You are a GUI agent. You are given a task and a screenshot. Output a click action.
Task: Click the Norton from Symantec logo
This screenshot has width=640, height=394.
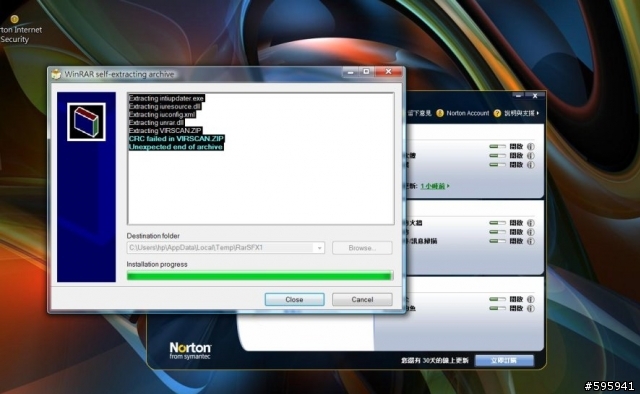pyautogui.click(x=190, y=351)
